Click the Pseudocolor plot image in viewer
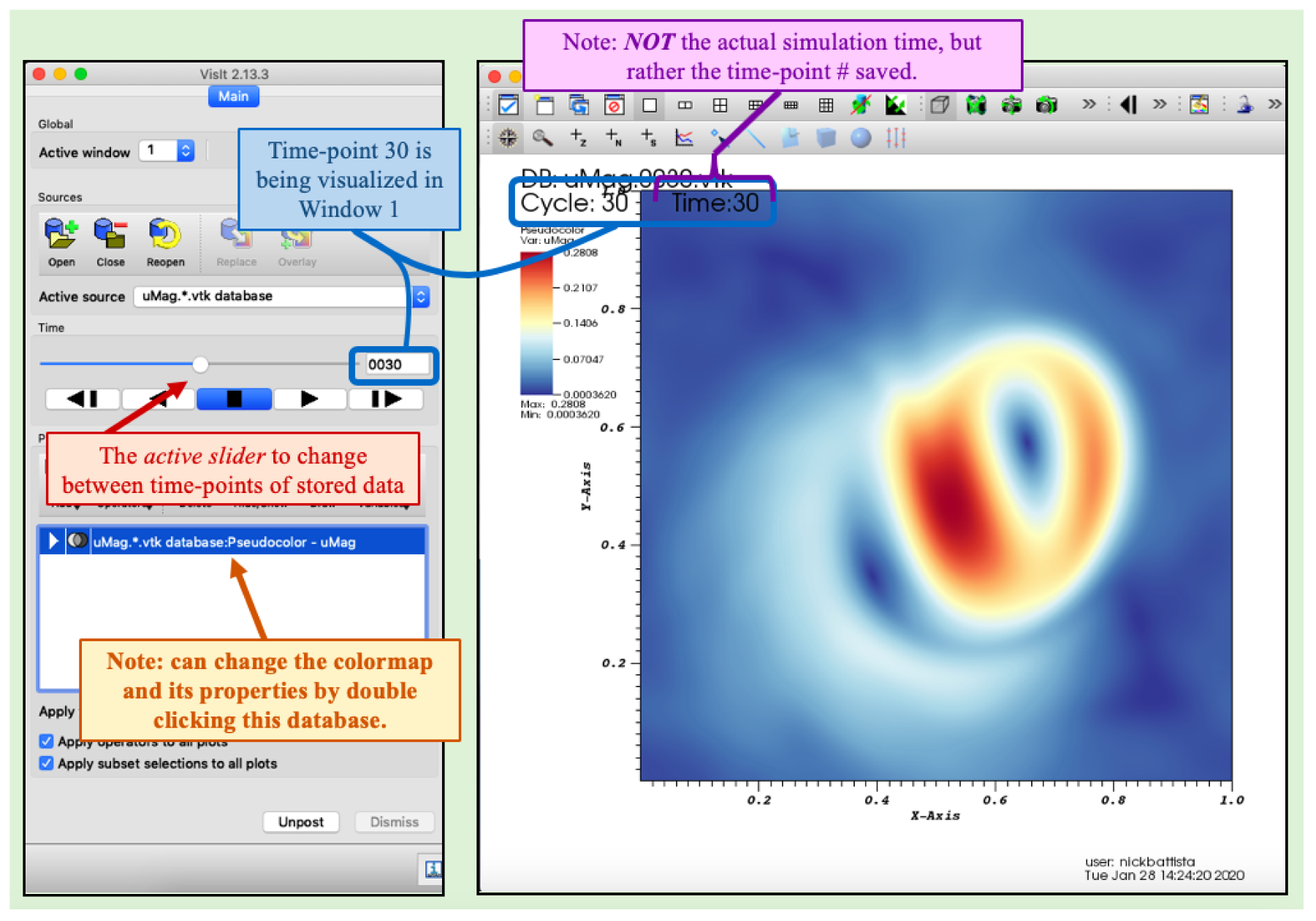1316x921 pixels. (936, 485)
